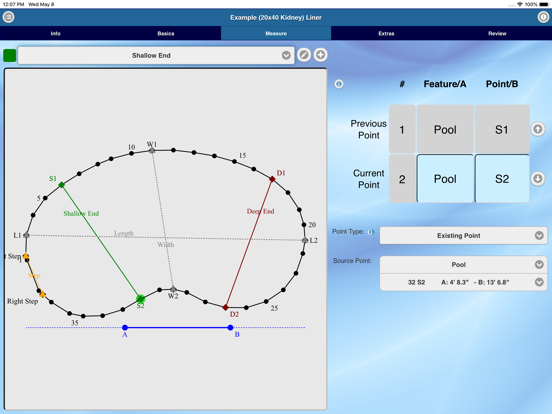Screen dimensions: 552x414
Task: Open the Shallow End feature dropdown
Action: click(x=156, y=55)
